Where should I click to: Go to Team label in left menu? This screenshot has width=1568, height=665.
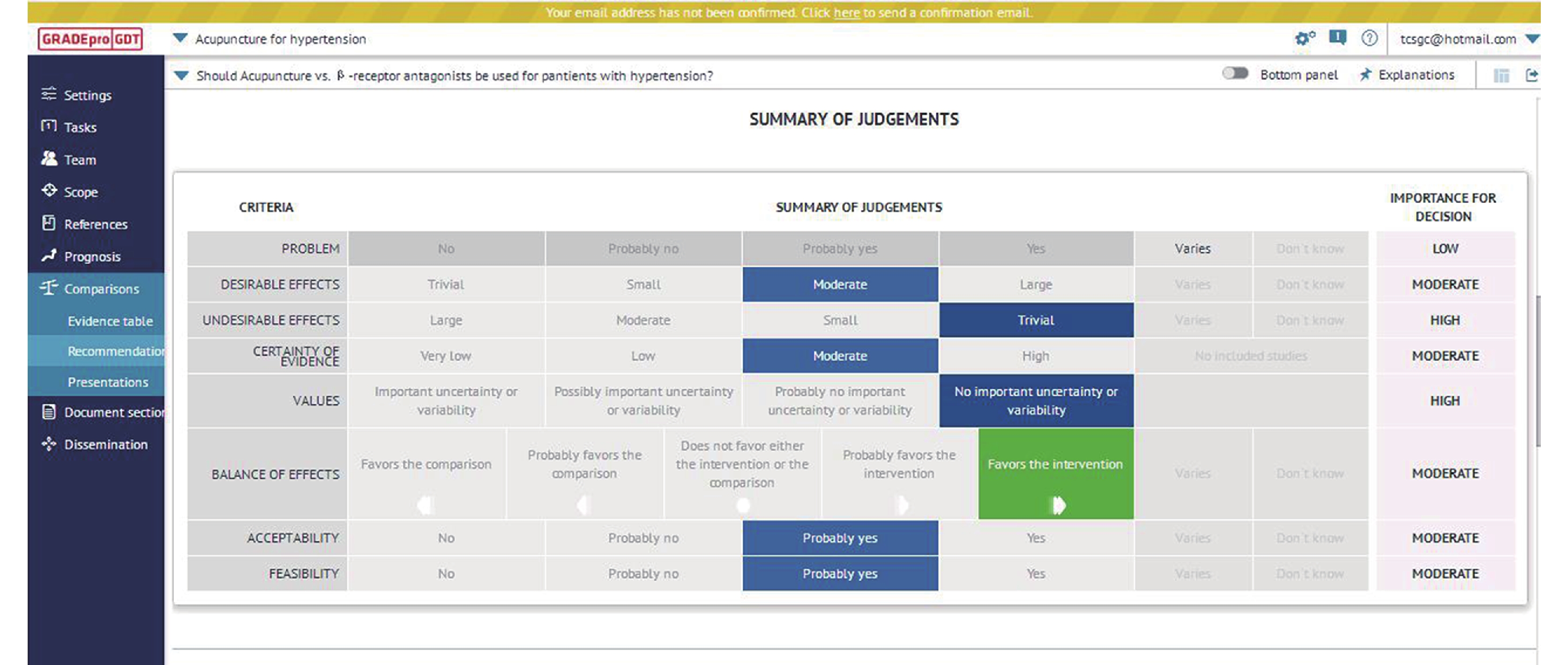(x=80, y=159)
